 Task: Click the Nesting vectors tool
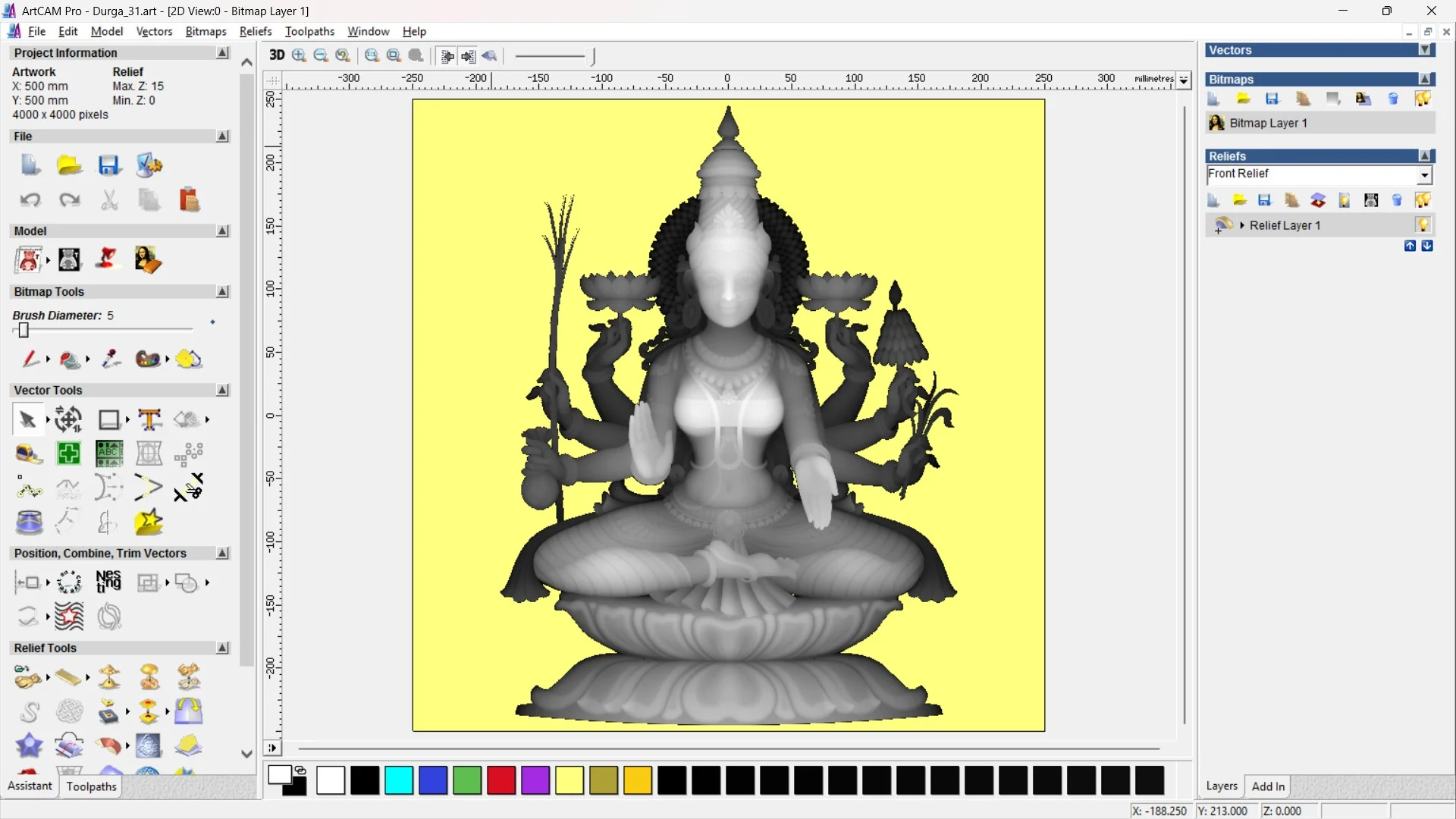pyautogui.click(x=108, y=582)
